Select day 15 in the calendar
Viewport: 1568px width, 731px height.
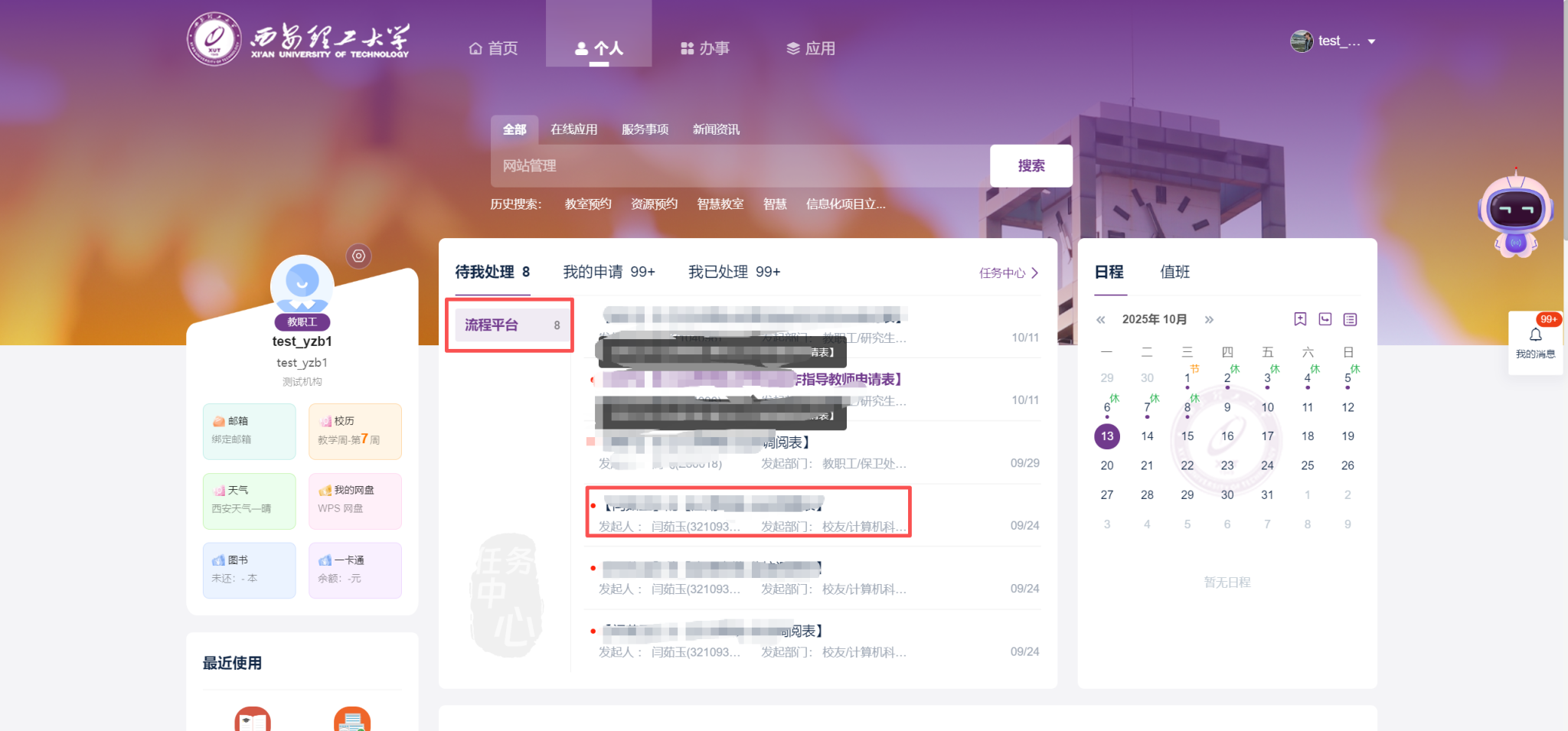pos(1187,436)
